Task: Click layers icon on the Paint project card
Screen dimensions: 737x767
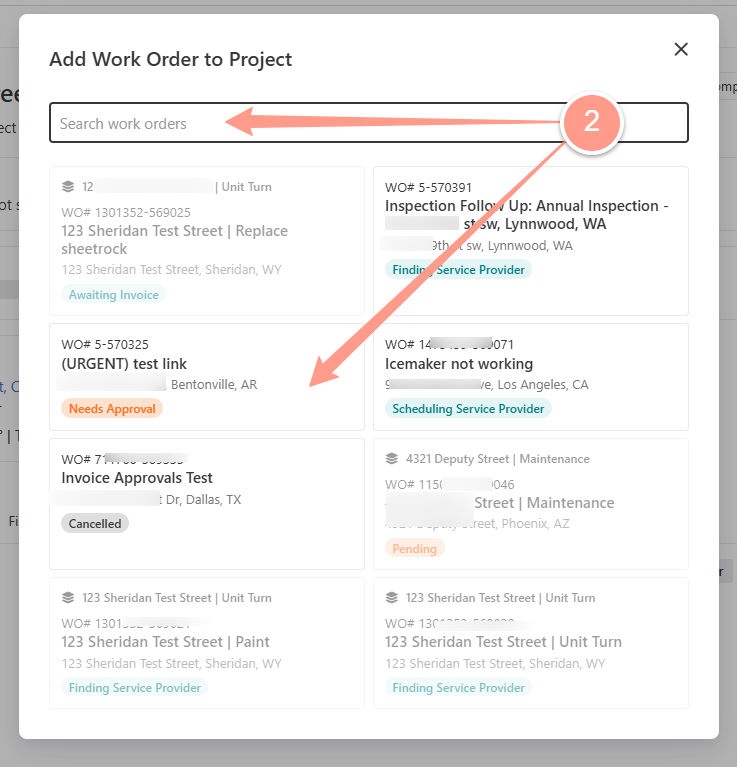Action: click(68, 598)
